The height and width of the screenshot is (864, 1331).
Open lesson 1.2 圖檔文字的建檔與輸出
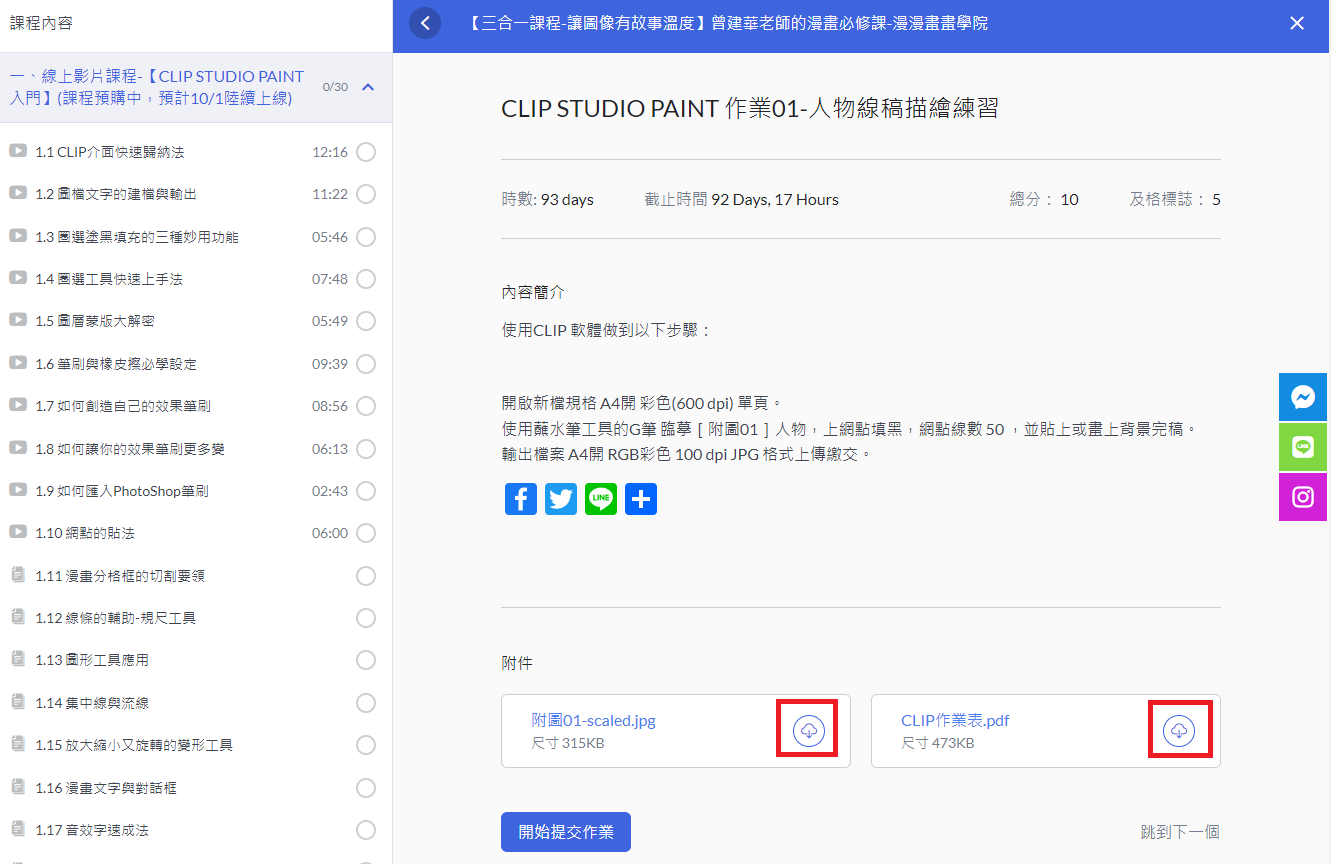click(116, 194)
